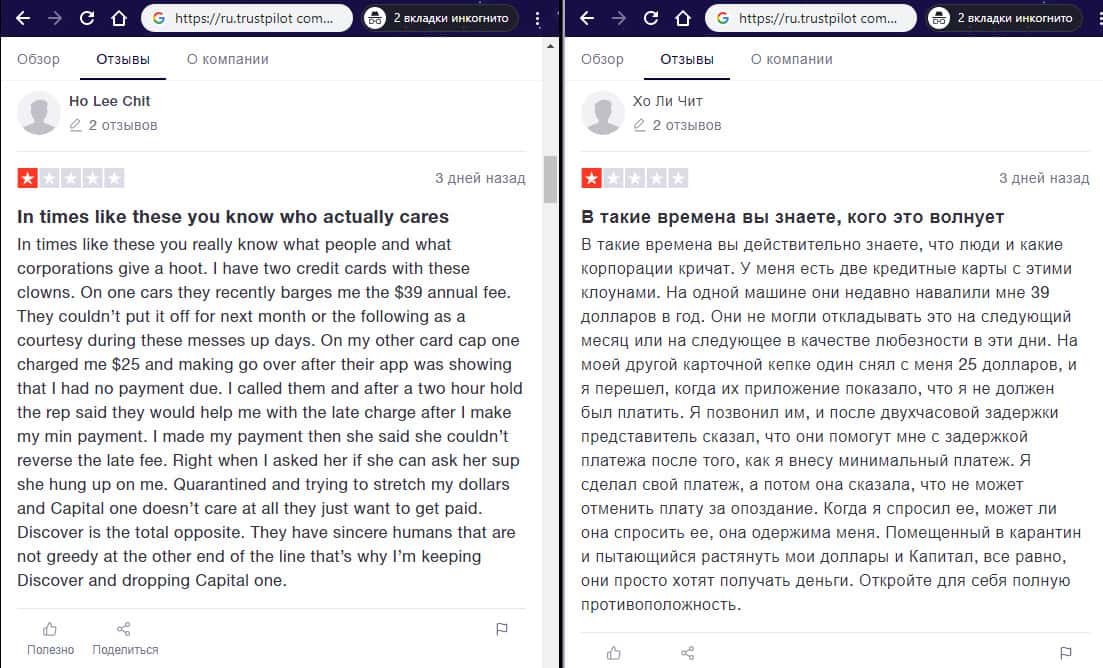The height and width of the screenshot is (668, 1103).
Task: Reload the page in the right browser window
Action: [x=651, y=18]
